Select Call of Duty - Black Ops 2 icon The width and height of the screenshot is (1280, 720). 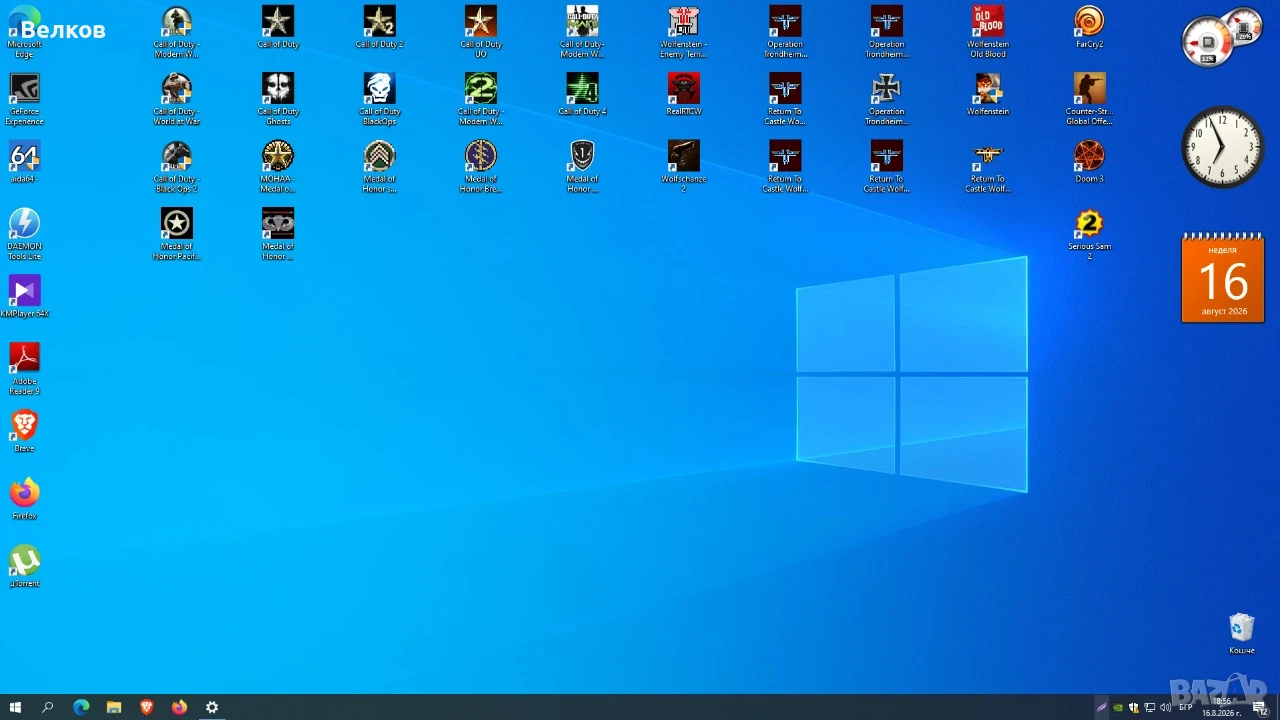177,166
